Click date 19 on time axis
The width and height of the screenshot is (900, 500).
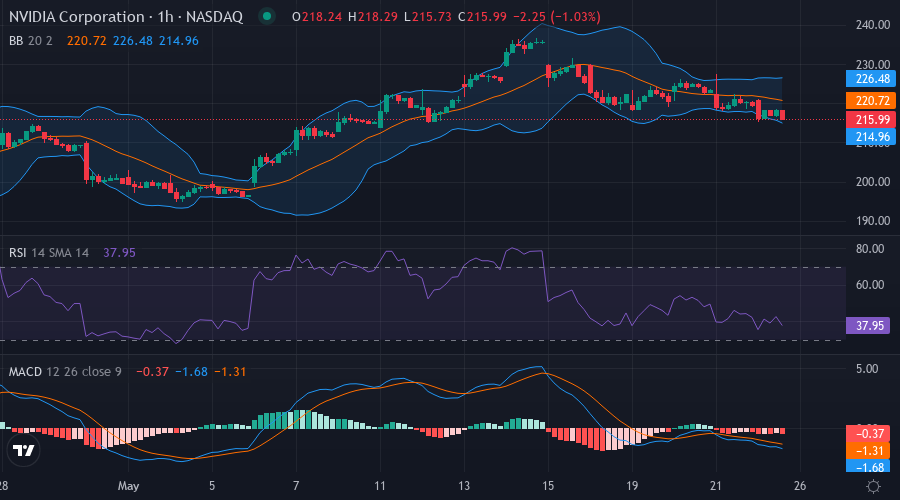pos(632,486)
